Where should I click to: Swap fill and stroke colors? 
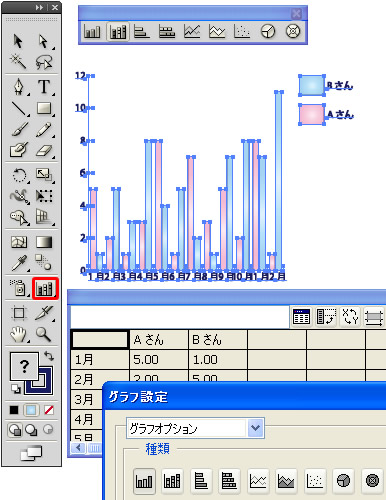pyautogui.click(x=49, y=356)
